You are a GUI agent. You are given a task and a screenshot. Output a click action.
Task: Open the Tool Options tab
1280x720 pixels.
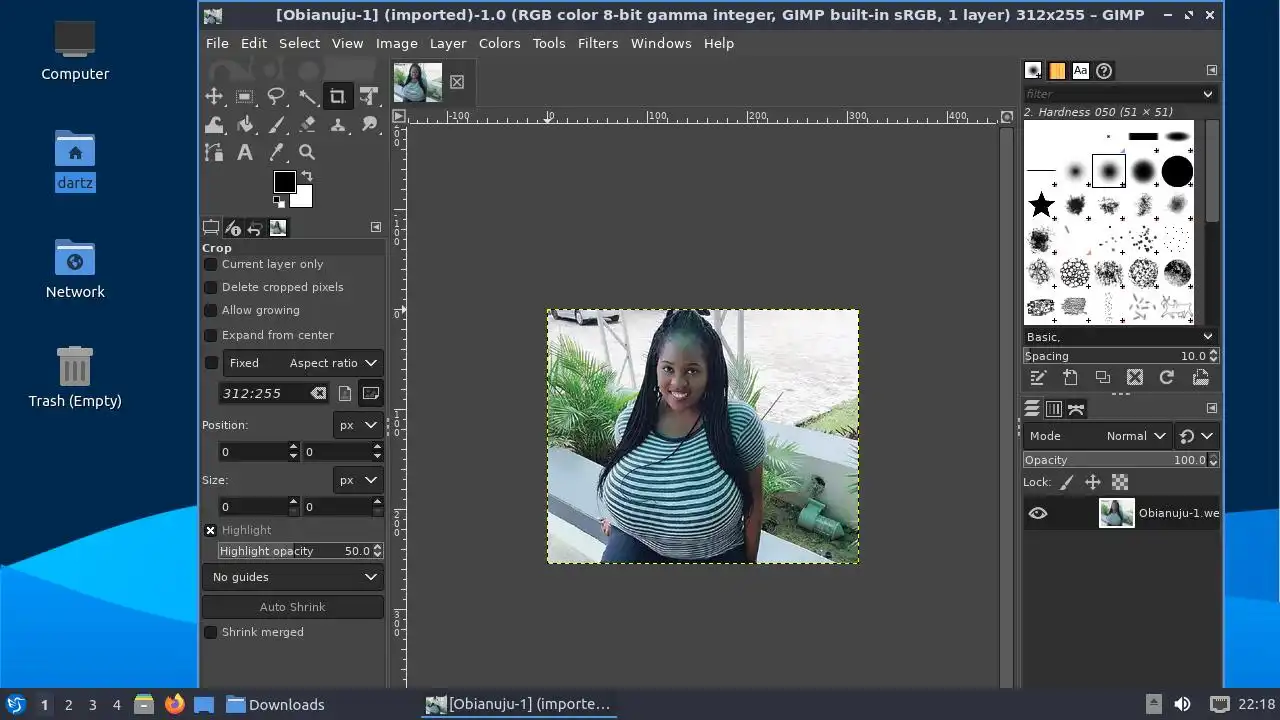(x=211, y=228)
